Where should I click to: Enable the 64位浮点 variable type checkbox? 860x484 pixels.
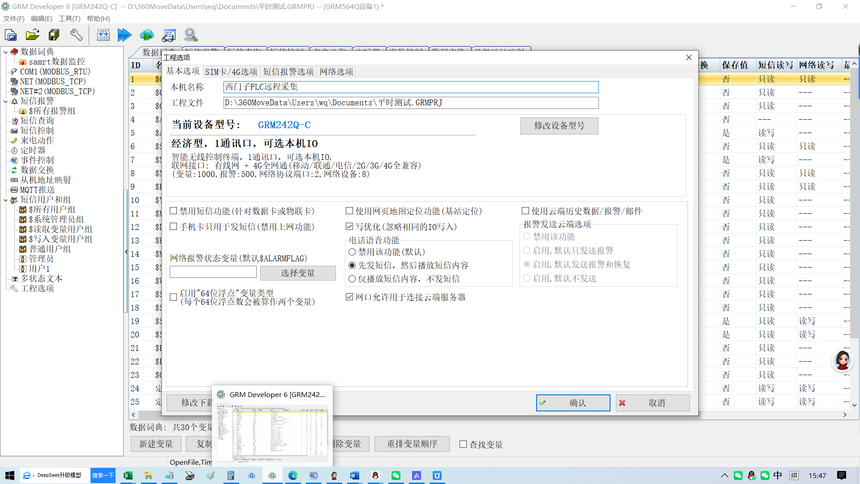click(x=173, y=297)
